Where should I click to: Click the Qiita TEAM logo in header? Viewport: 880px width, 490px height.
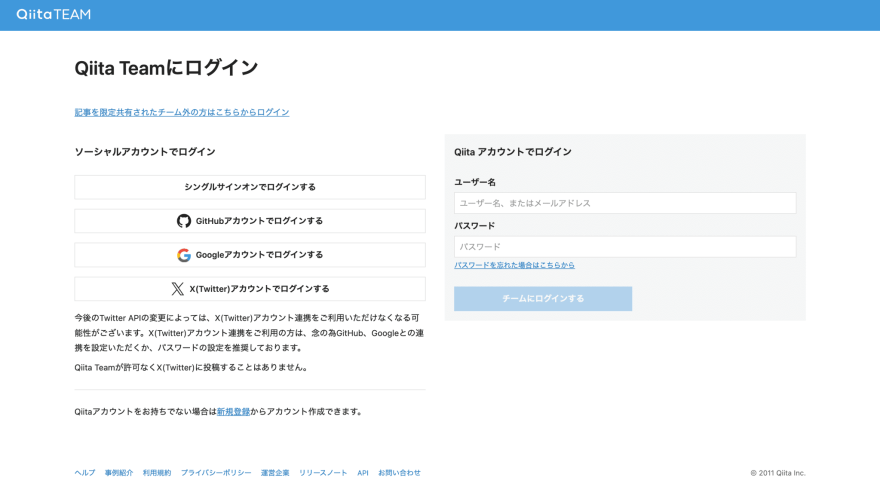[53, 15]
